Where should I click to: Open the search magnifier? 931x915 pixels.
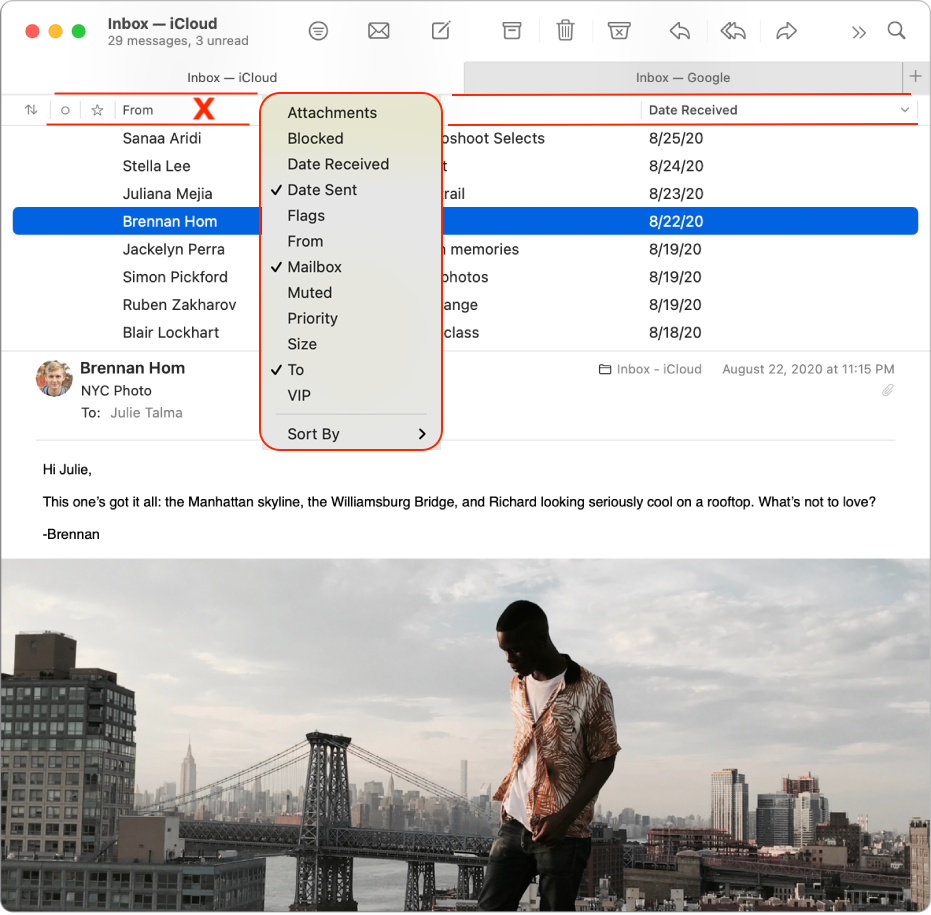(896, 30)
